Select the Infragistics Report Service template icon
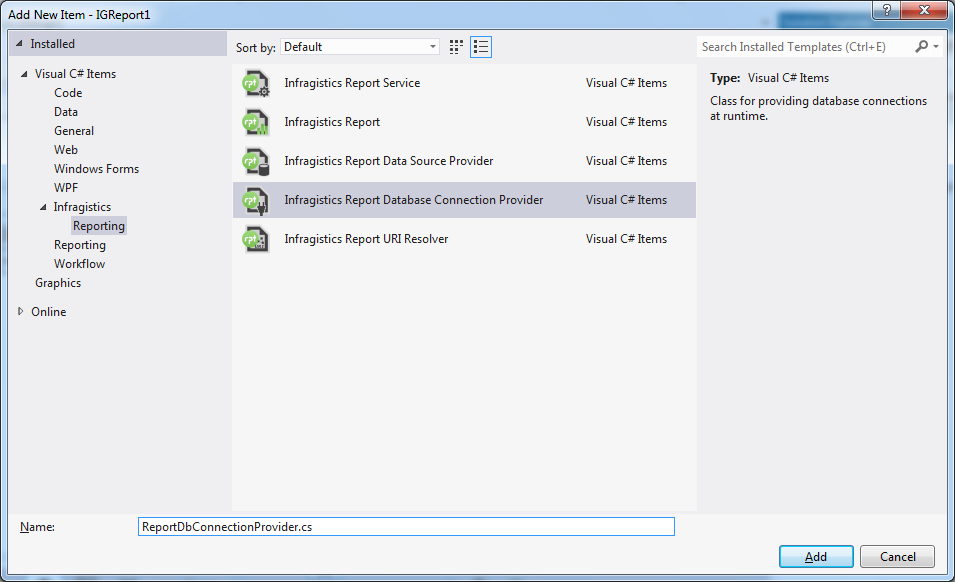Viewport: 955px width, 582px height. [256, 83]
